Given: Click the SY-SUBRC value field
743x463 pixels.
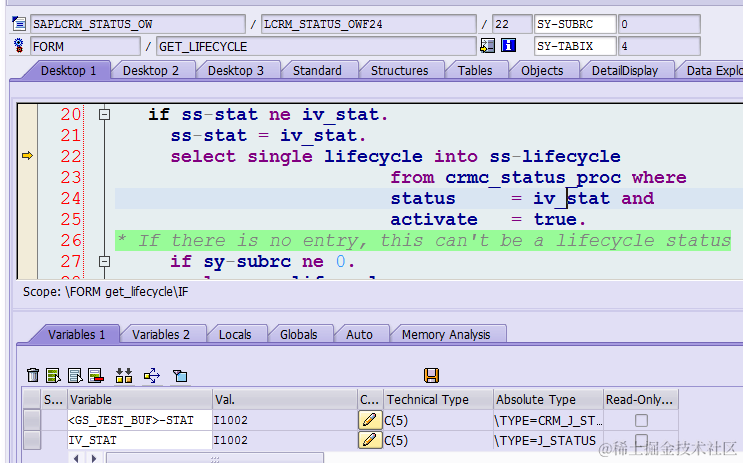Looking at the screenshot, I should point(659,24).
